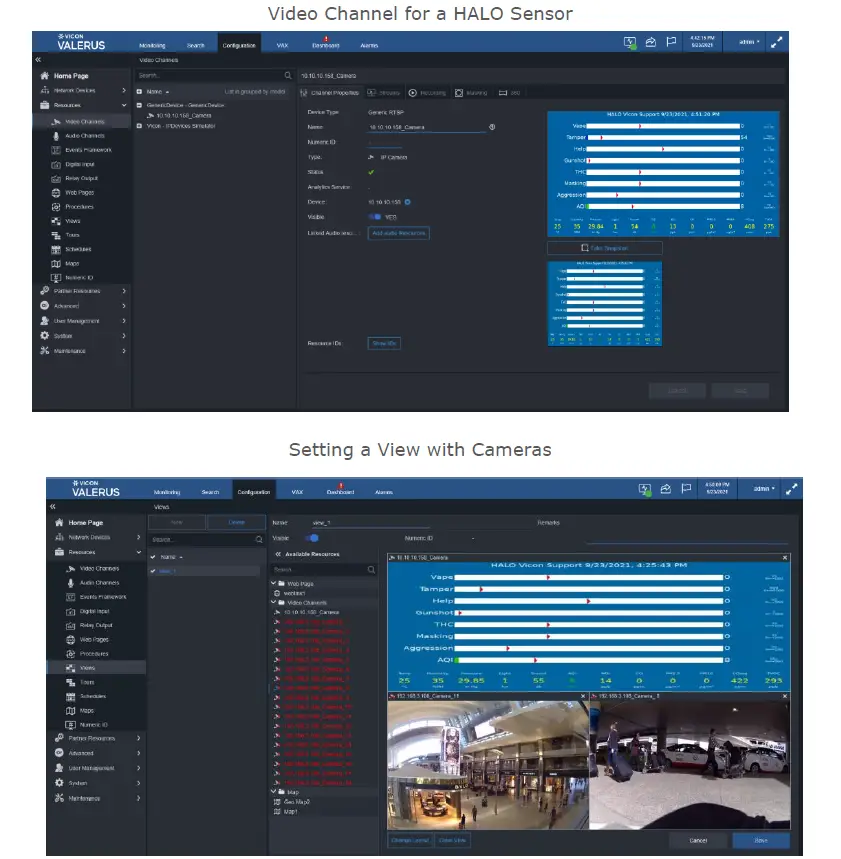
Task: Toggle Visible switch in view_1 settings
Action: coord(312,538)
